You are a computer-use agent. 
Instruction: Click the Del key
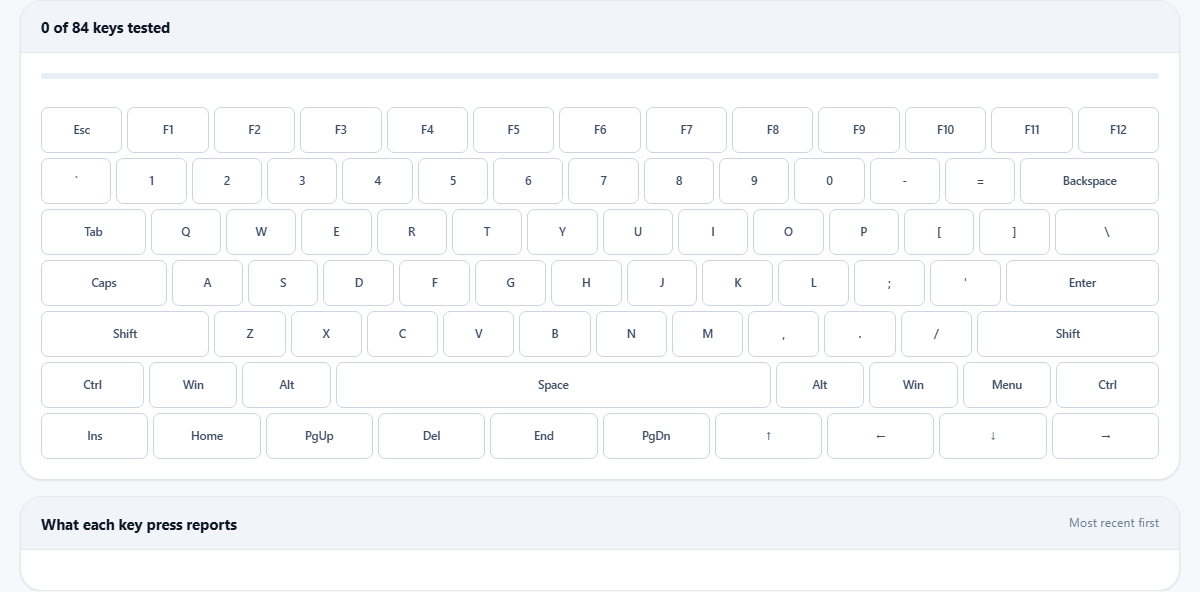[x=431, y=436]
